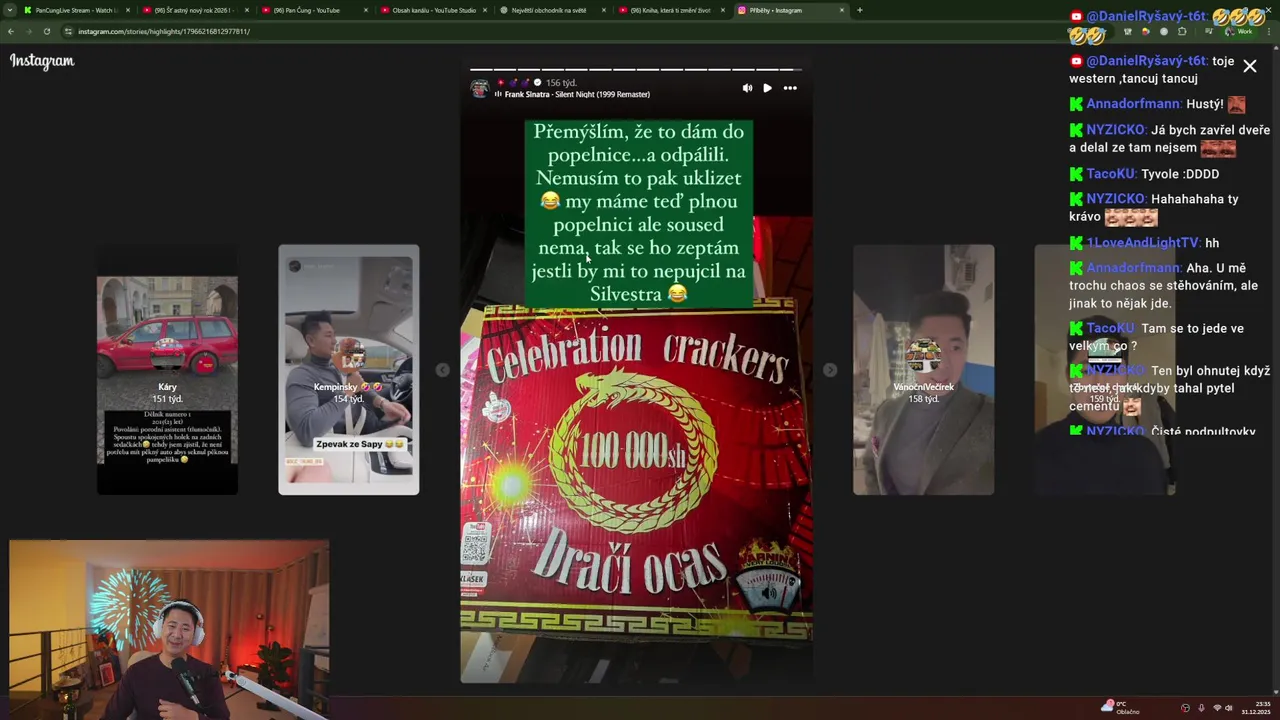1280x720 pixels.
Task: Click the green story caption text box
Action: [x=638, y=214]
